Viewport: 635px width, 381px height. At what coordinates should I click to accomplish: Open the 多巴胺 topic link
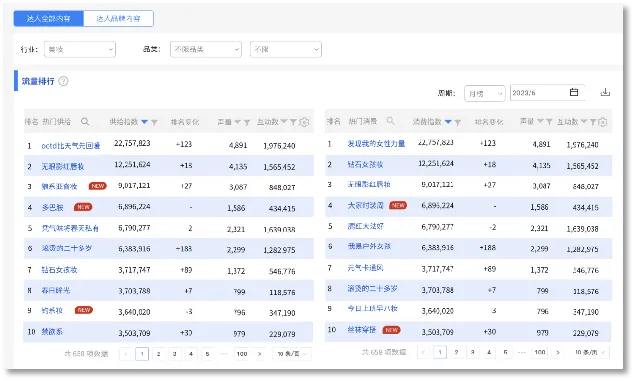pos(53,207)
